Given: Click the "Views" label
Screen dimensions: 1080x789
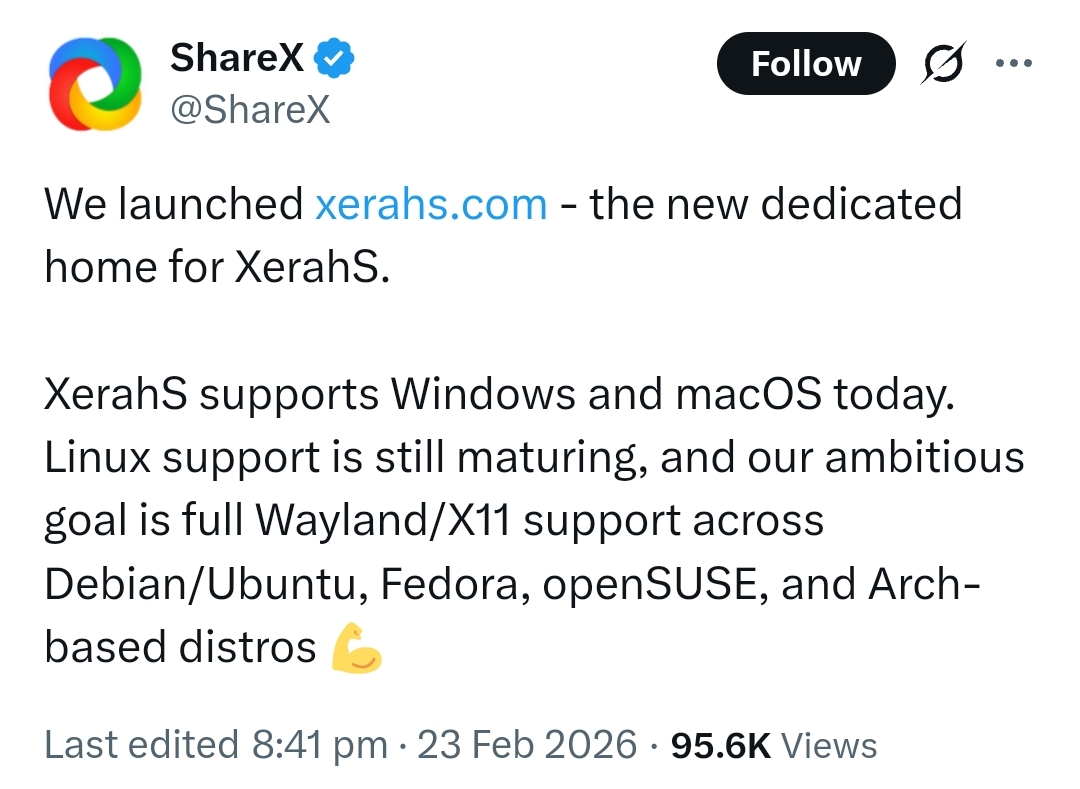Looking at the screenshot, I should (x=828, y=746).
